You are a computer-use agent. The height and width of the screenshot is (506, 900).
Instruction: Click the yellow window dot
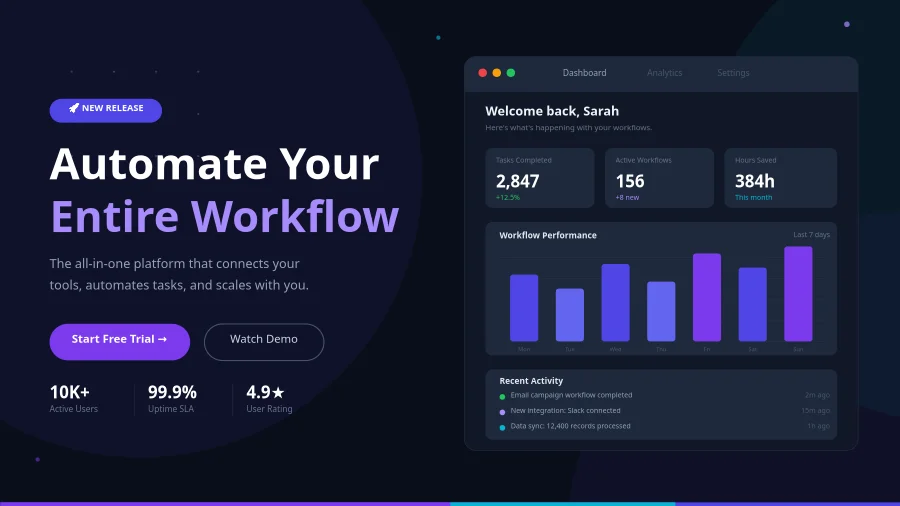click(496, 73)
